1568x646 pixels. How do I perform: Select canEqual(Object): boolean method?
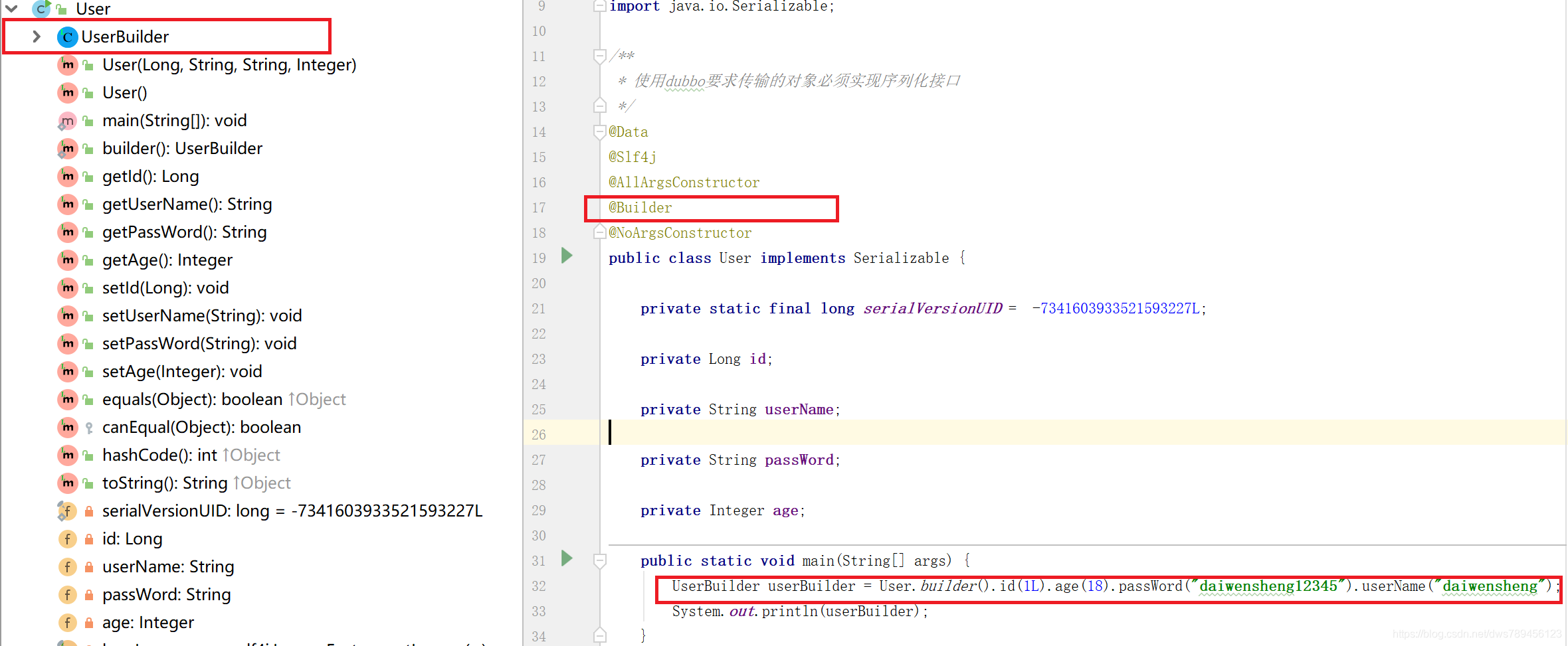pos(202,428)
